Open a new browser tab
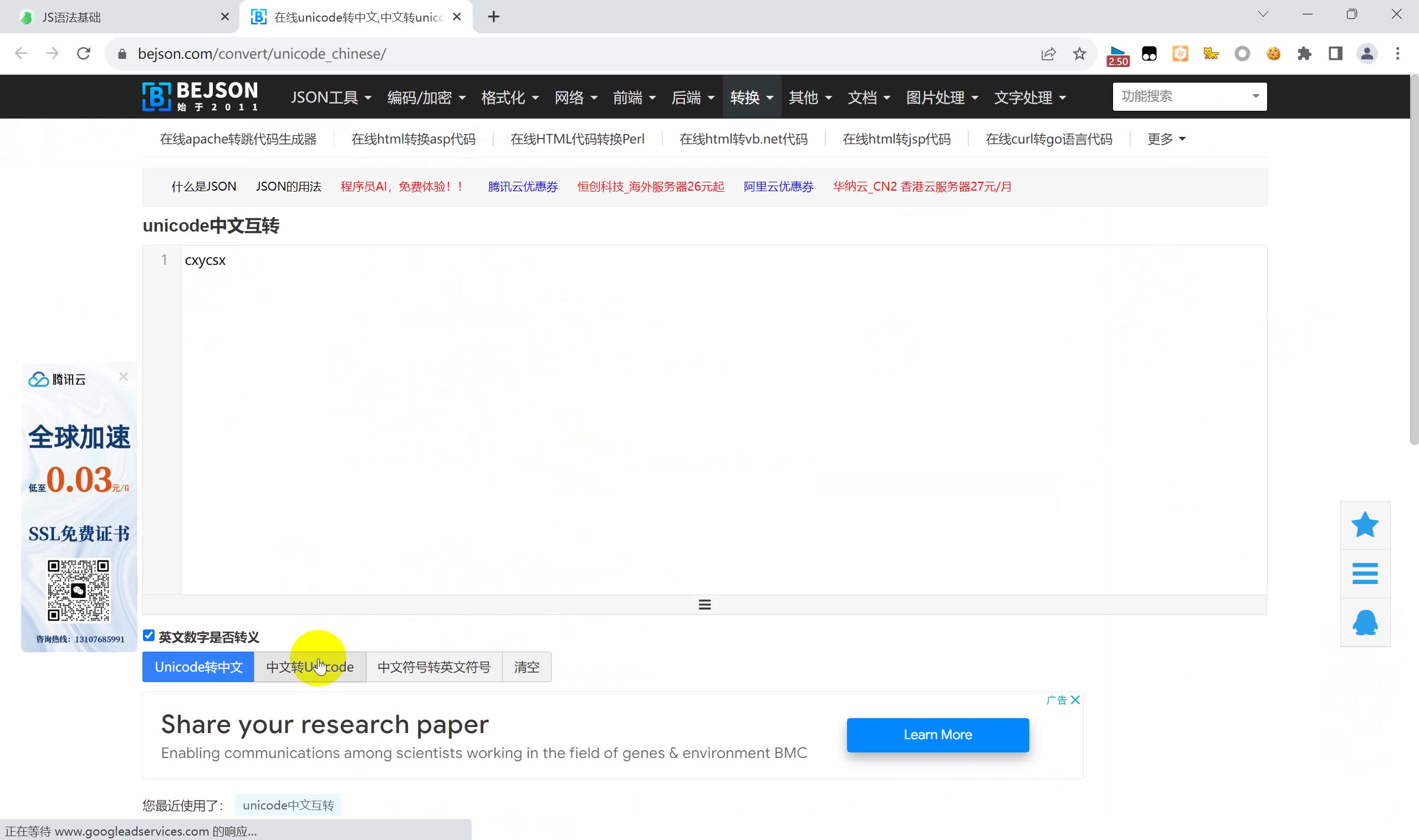1419x840 pixels. pos(493,17)
